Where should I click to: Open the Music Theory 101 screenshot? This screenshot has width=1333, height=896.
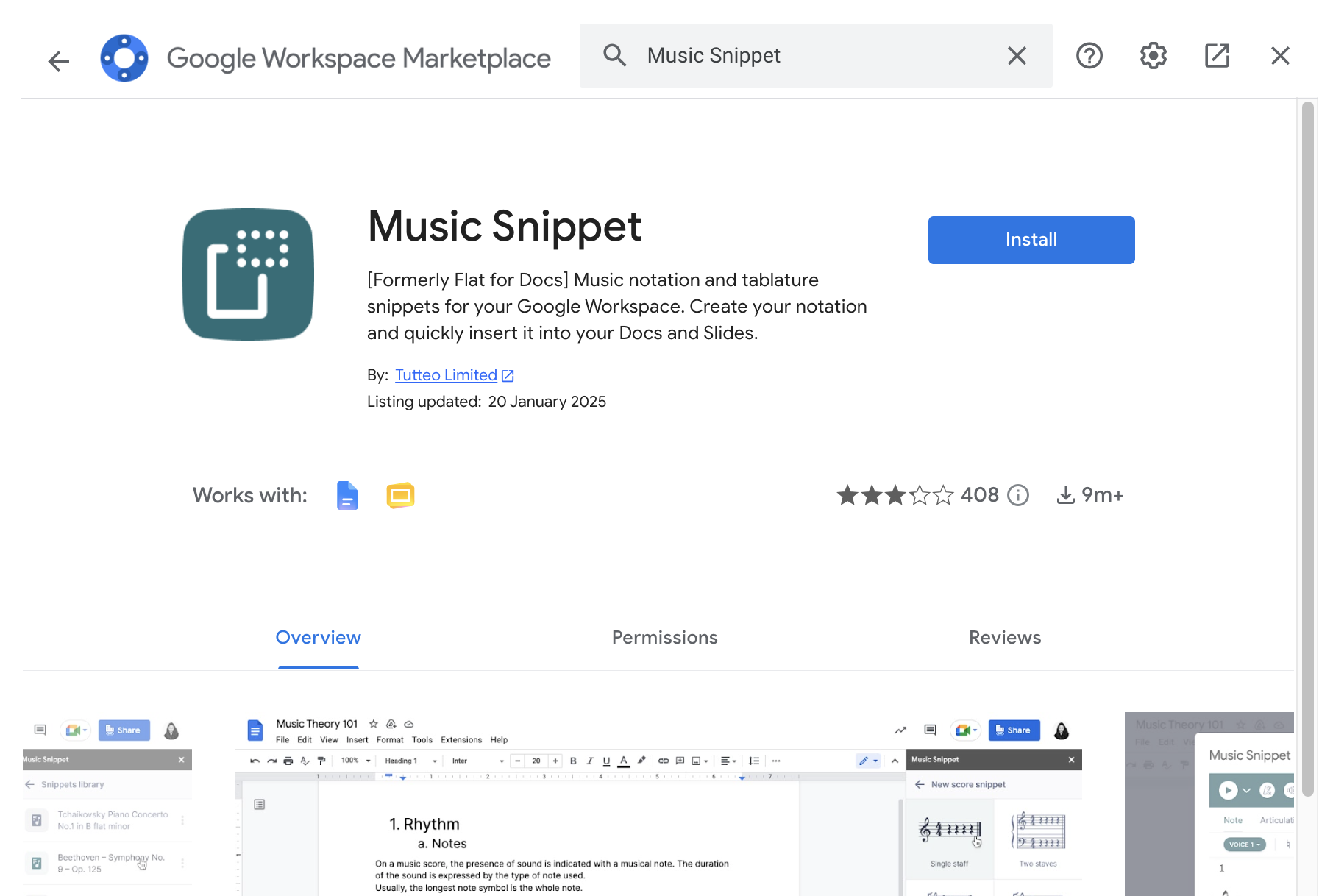pos(658,804)
